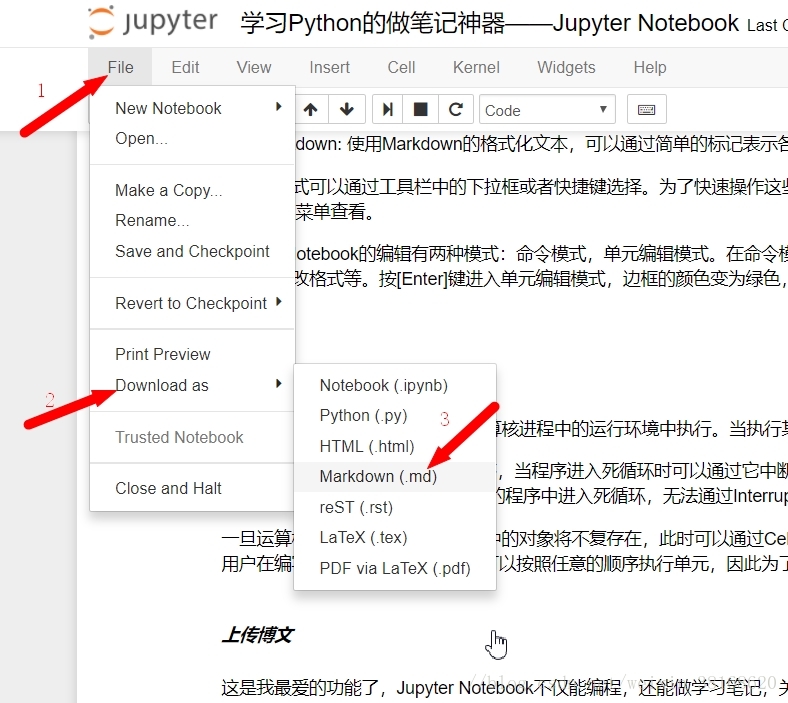Download as Notebook (.ipynb)
The image size is (788, 703).
pyautogui.click(x=395, y=385)
